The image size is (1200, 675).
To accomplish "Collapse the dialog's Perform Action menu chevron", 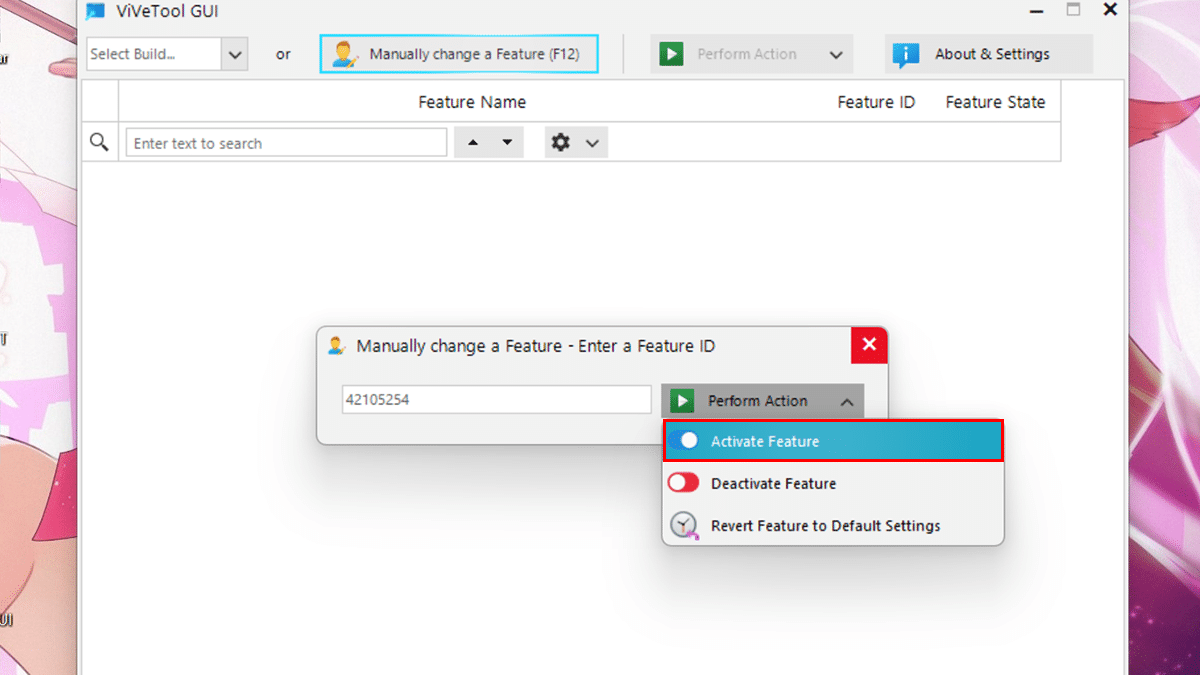I will click(x=847, y=402).
